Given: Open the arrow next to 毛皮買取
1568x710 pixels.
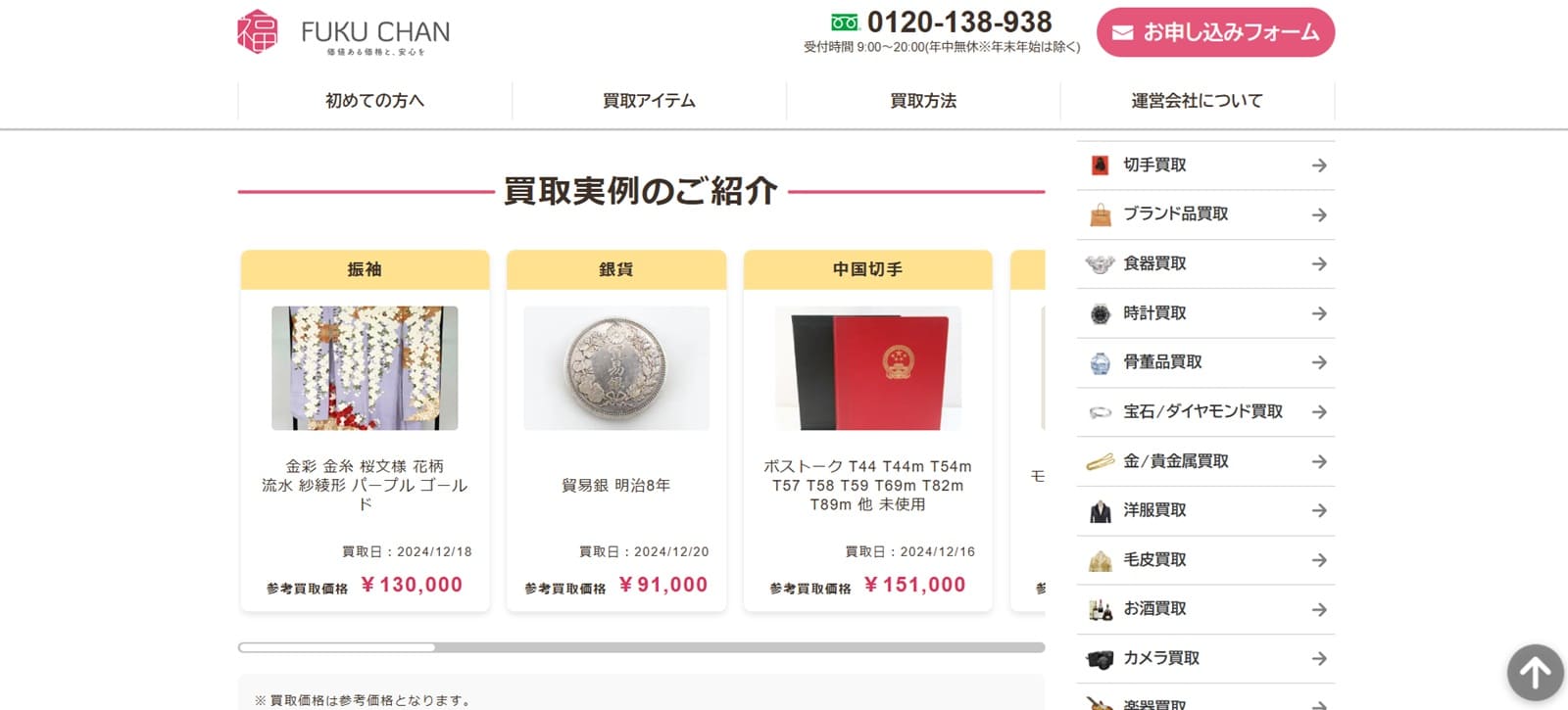Looking at the screenshot, I should [1319, 560].
